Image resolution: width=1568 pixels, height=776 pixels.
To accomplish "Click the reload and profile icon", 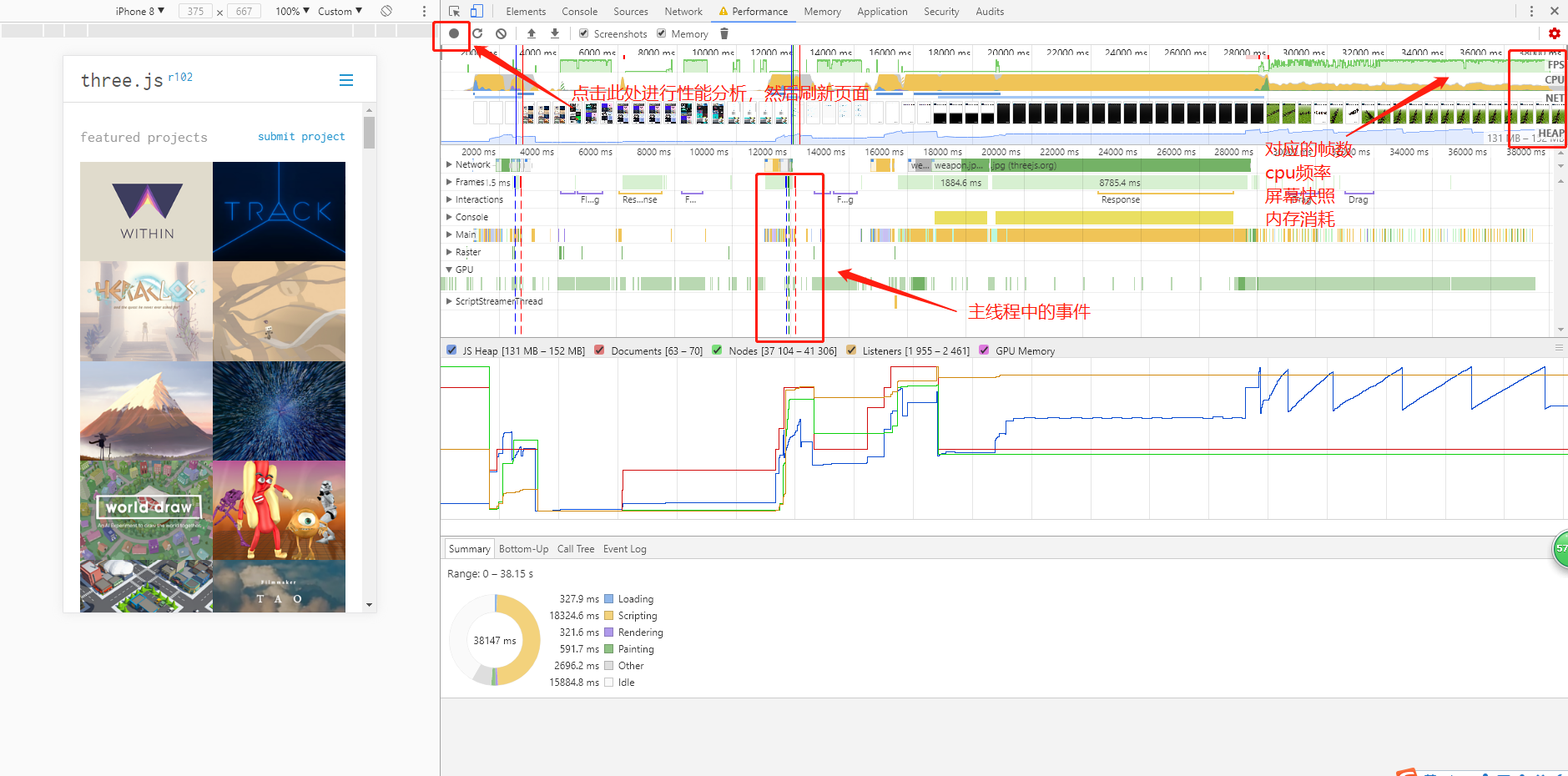I will click(477, 33).
